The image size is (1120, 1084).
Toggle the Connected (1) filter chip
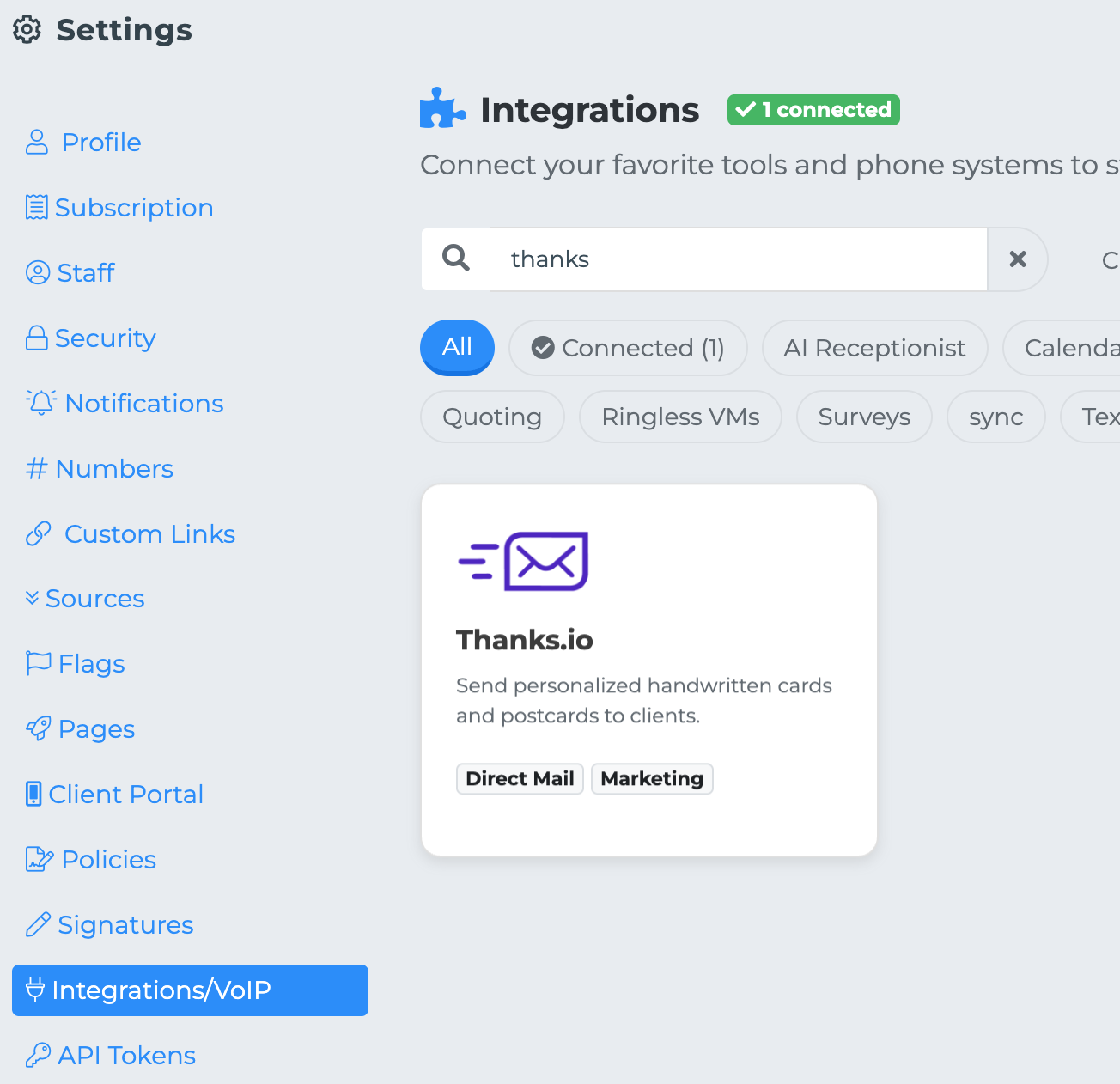click(x=628, y=348)
